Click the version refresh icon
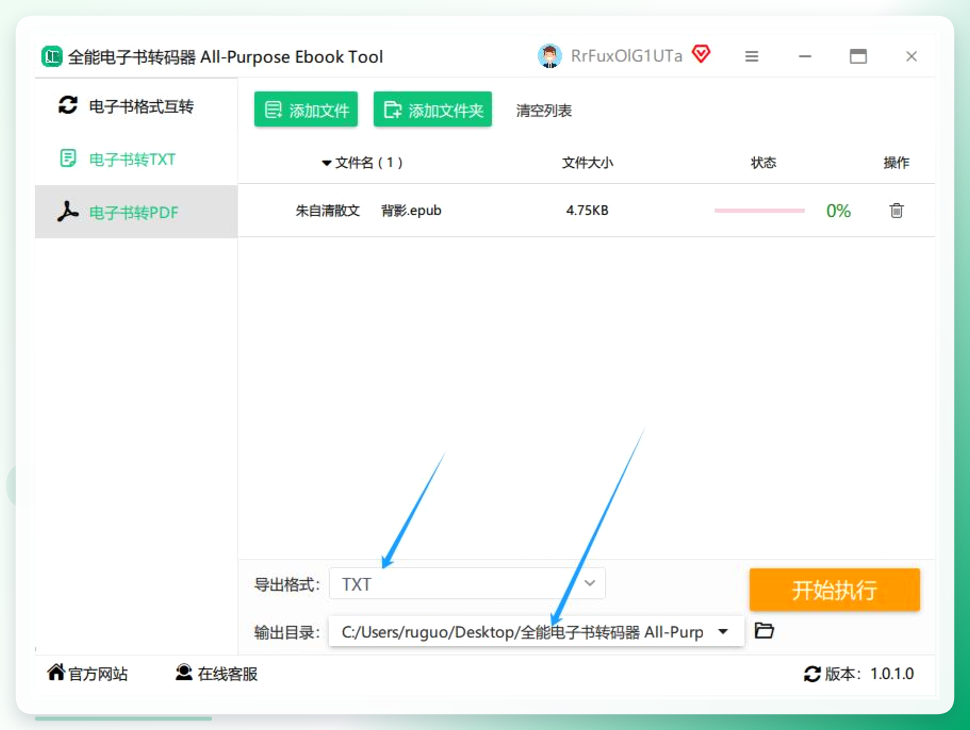 [x=812, y=674]
